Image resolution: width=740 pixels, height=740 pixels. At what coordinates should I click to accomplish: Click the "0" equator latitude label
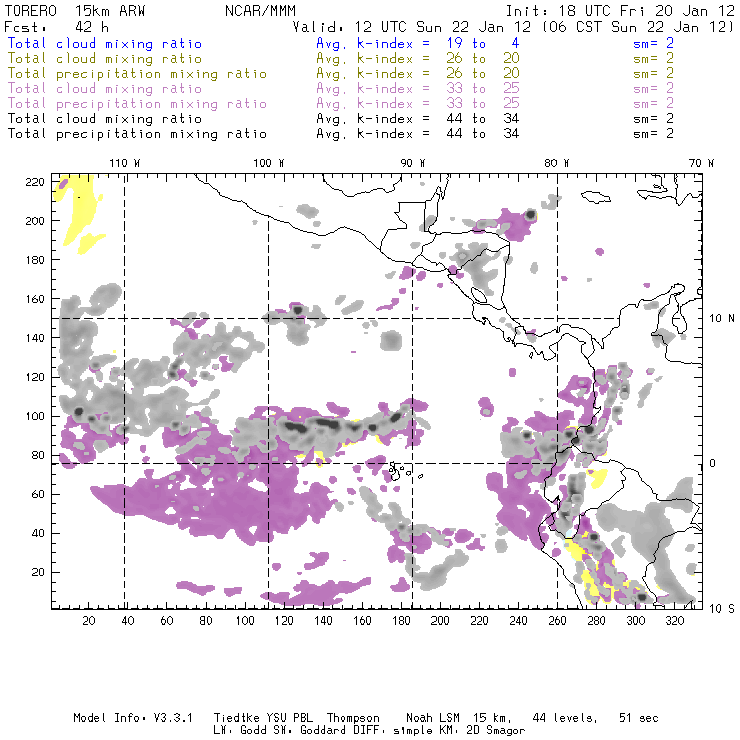(x=712, y=463)
